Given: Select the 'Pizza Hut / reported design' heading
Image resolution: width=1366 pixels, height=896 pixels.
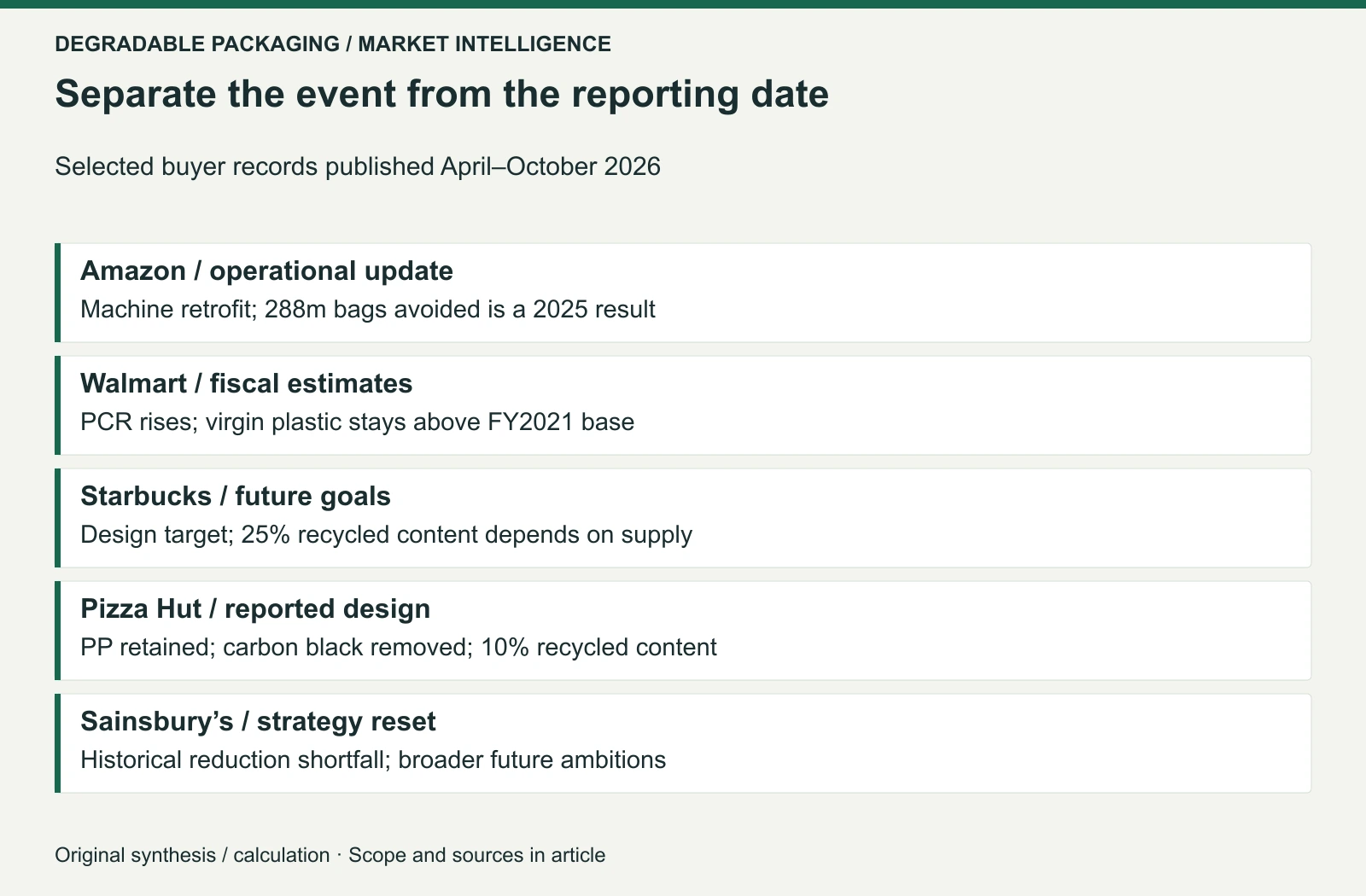Looking at the screenshot, I should point(255,608).
